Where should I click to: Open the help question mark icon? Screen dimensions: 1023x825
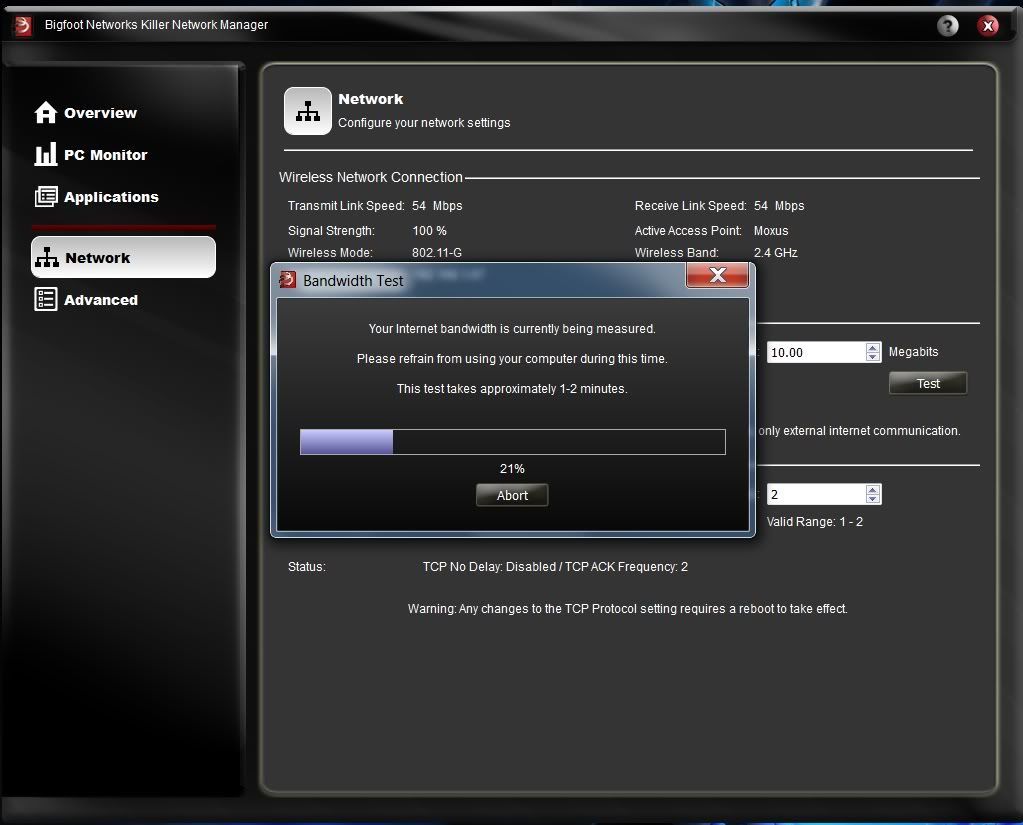(x=947, y=25)
